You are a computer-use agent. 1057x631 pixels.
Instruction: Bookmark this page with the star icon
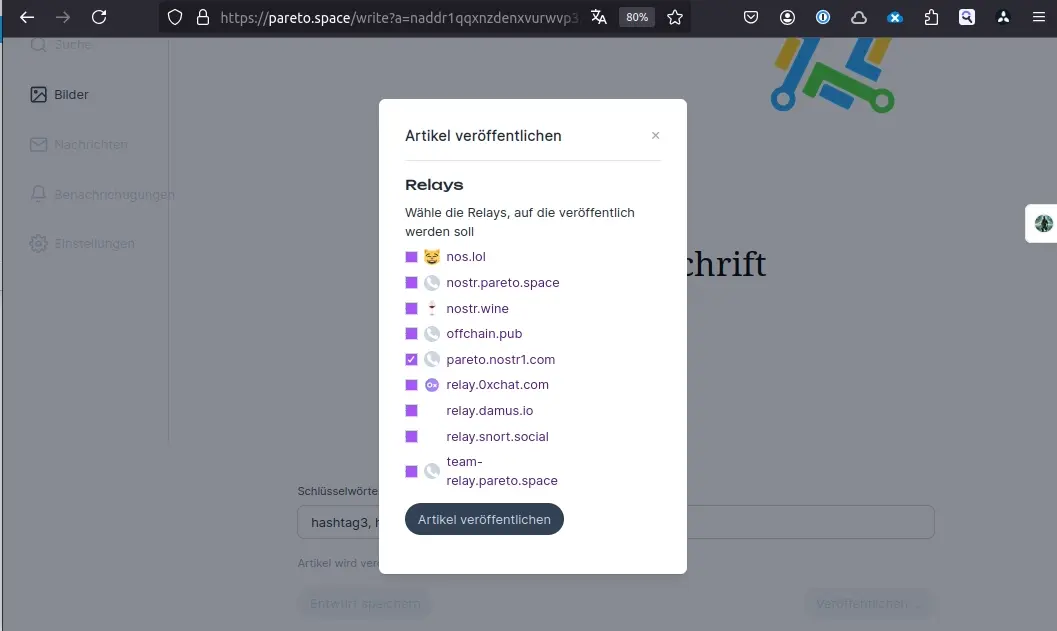[x=675, y=18]
